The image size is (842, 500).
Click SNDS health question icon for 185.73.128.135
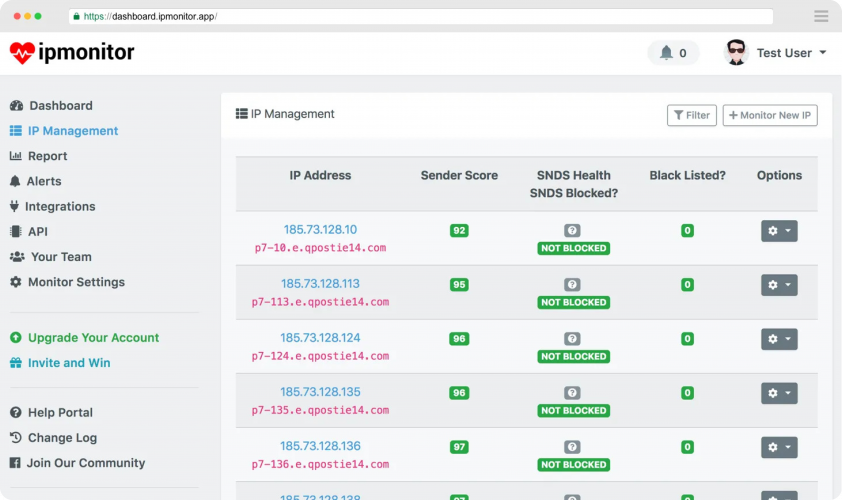572,393
